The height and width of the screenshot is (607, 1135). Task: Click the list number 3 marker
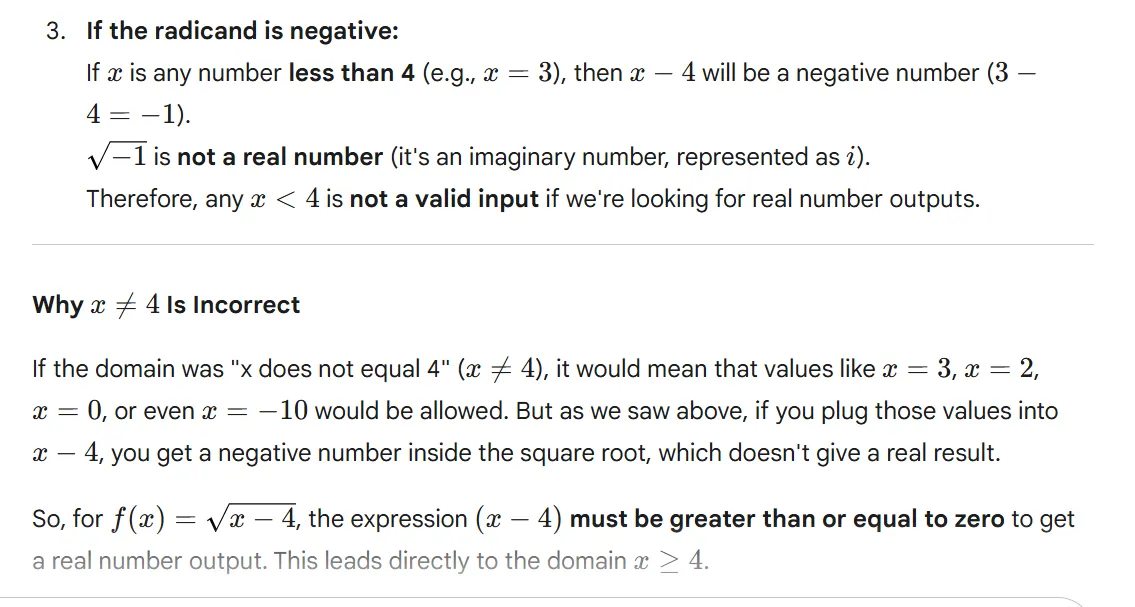[56, 31]
